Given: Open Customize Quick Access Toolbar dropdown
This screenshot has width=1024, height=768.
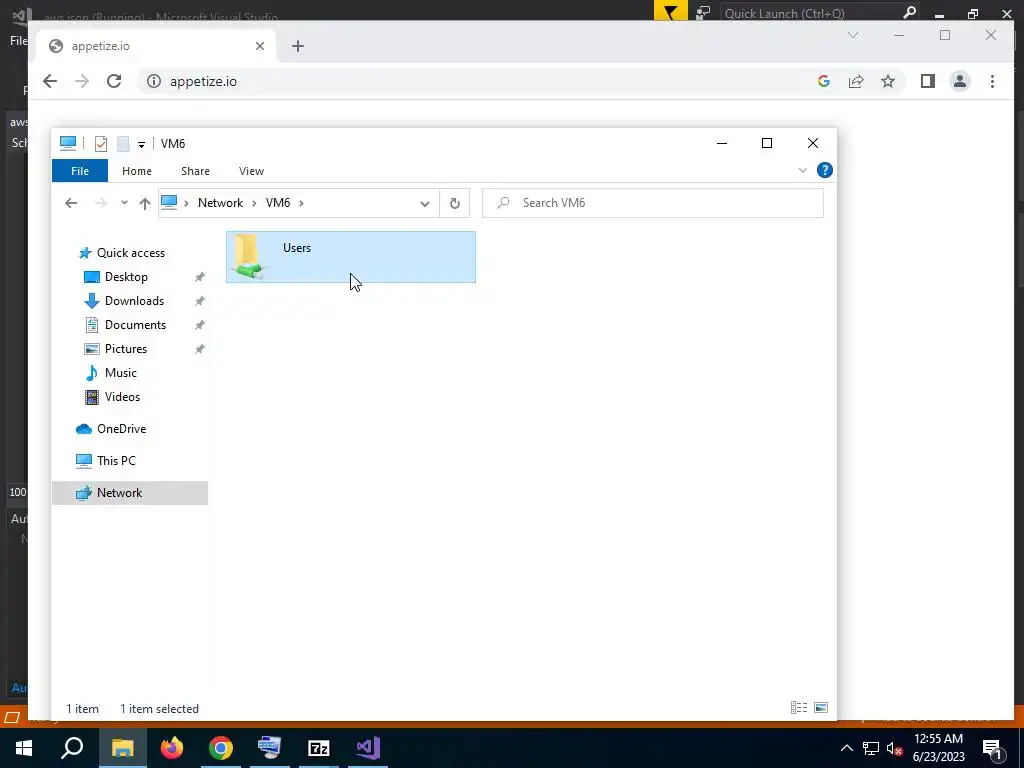Looking at the screenshot, I should pos(141,144).
